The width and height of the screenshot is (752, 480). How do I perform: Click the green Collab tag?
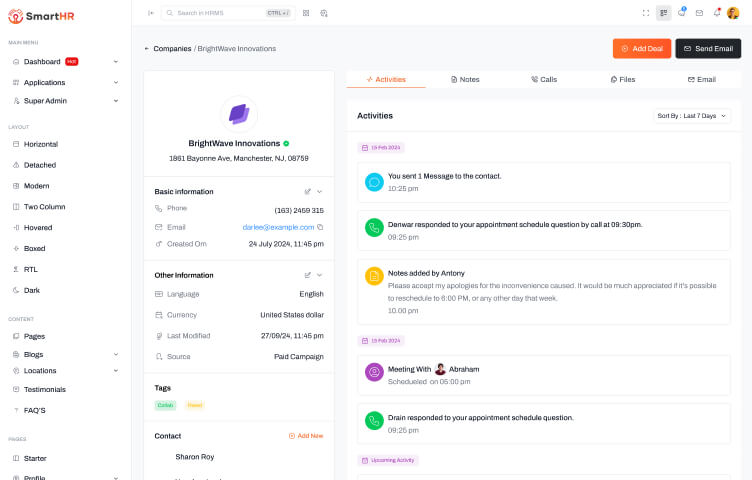(x=165, y=405)
